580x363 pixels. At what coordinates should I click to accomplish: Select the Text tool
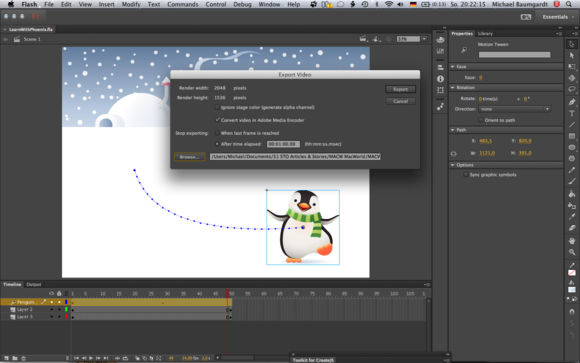pos(572,113)
